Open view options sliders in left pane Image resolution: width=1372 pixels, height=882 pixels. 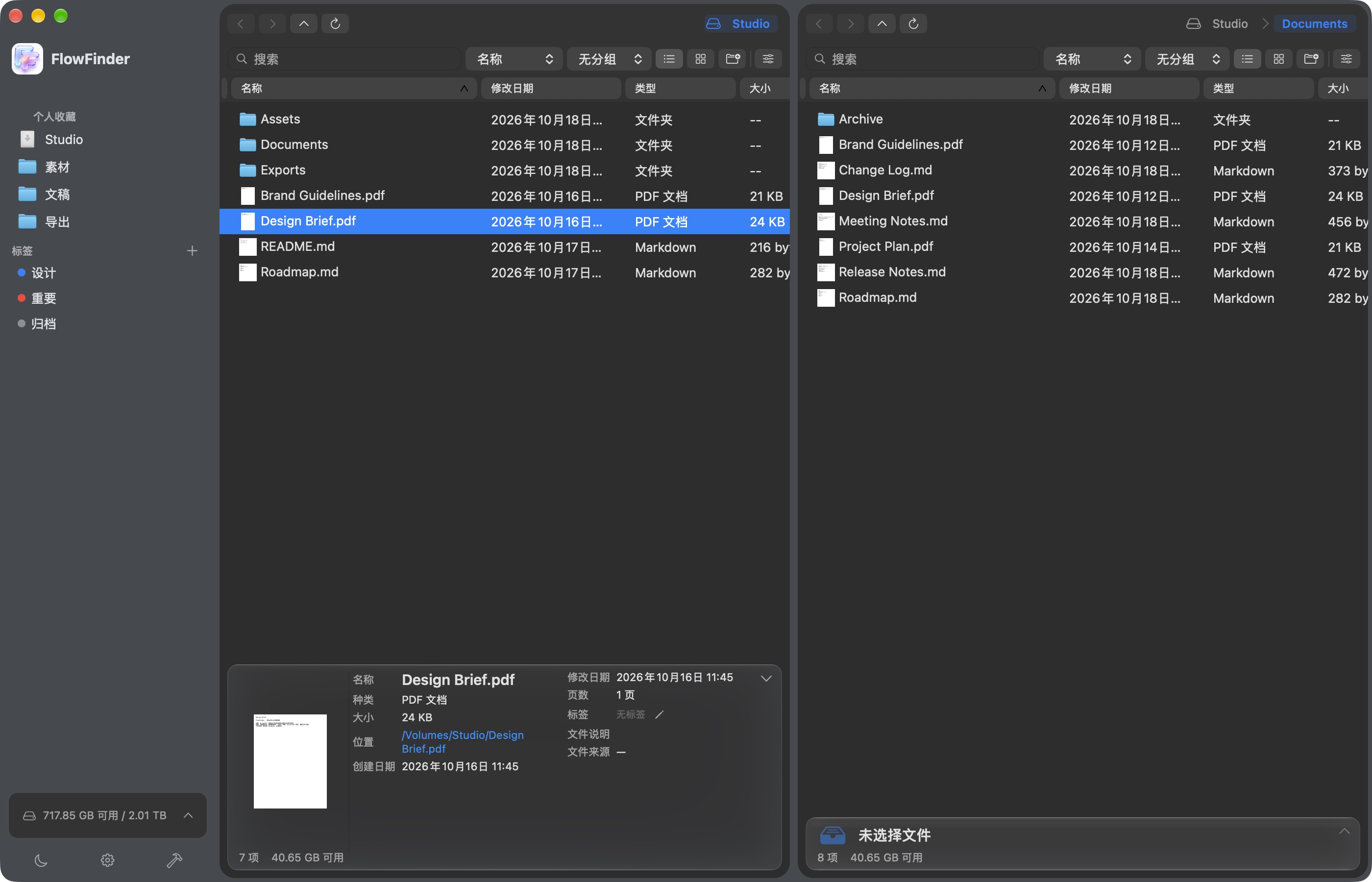pyautogui.click(x=768, y=59)
